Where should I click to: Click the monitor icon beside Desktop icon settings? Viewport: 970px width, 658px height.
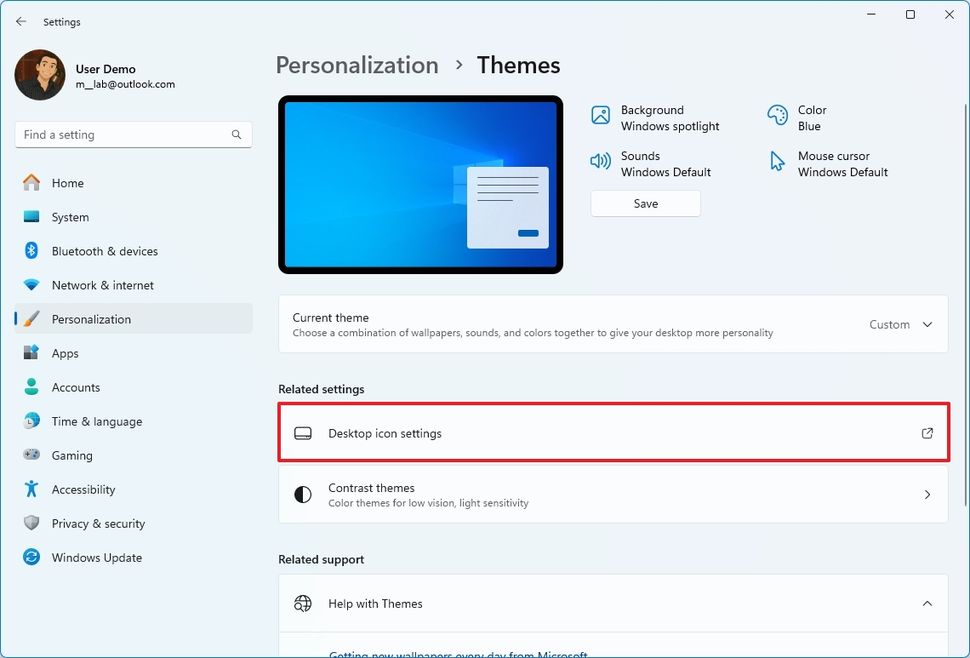coord(303,433)
